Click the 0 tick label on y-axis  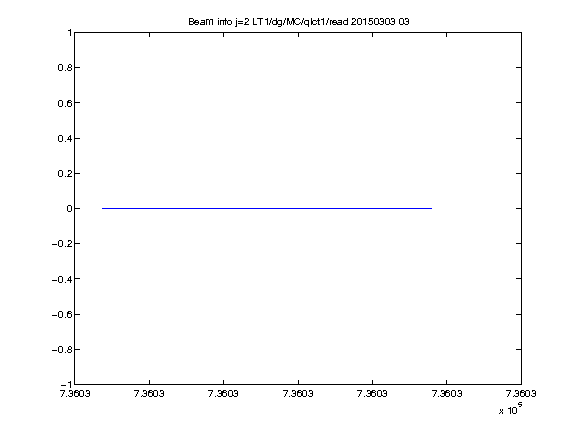point(69,209)
